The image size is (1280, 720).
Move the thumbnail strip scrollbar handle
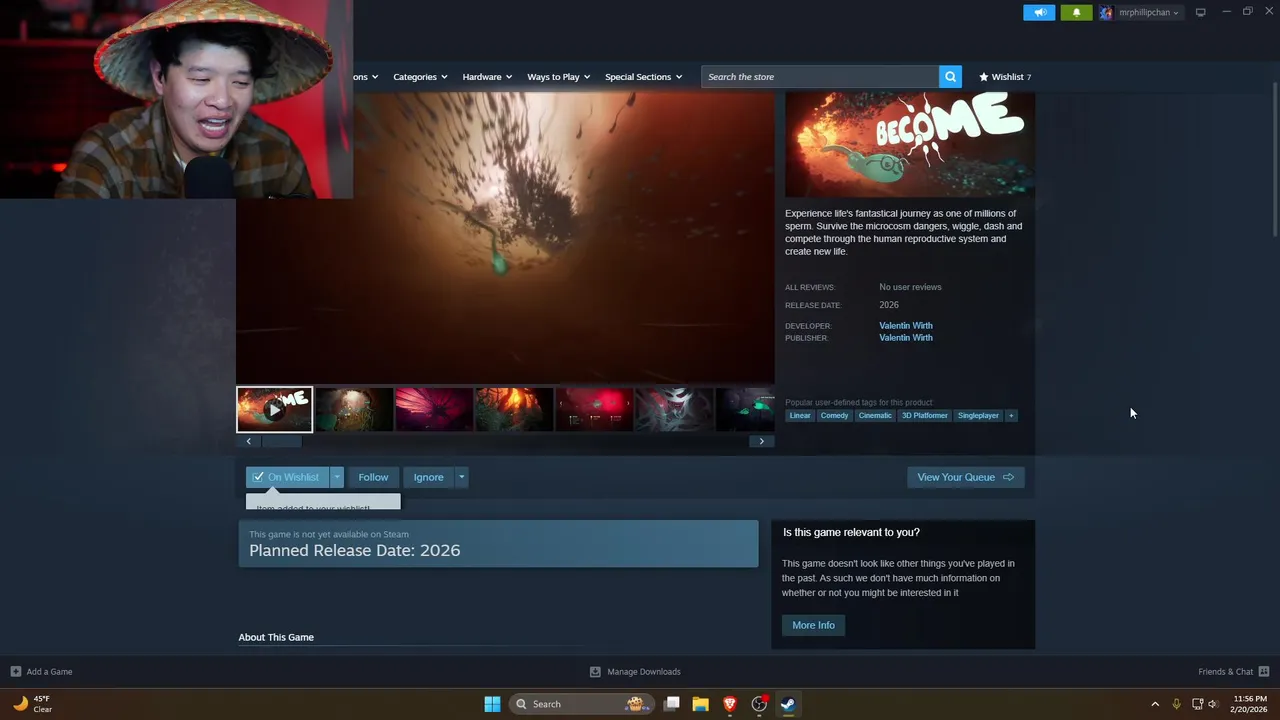tap(281, 441)
